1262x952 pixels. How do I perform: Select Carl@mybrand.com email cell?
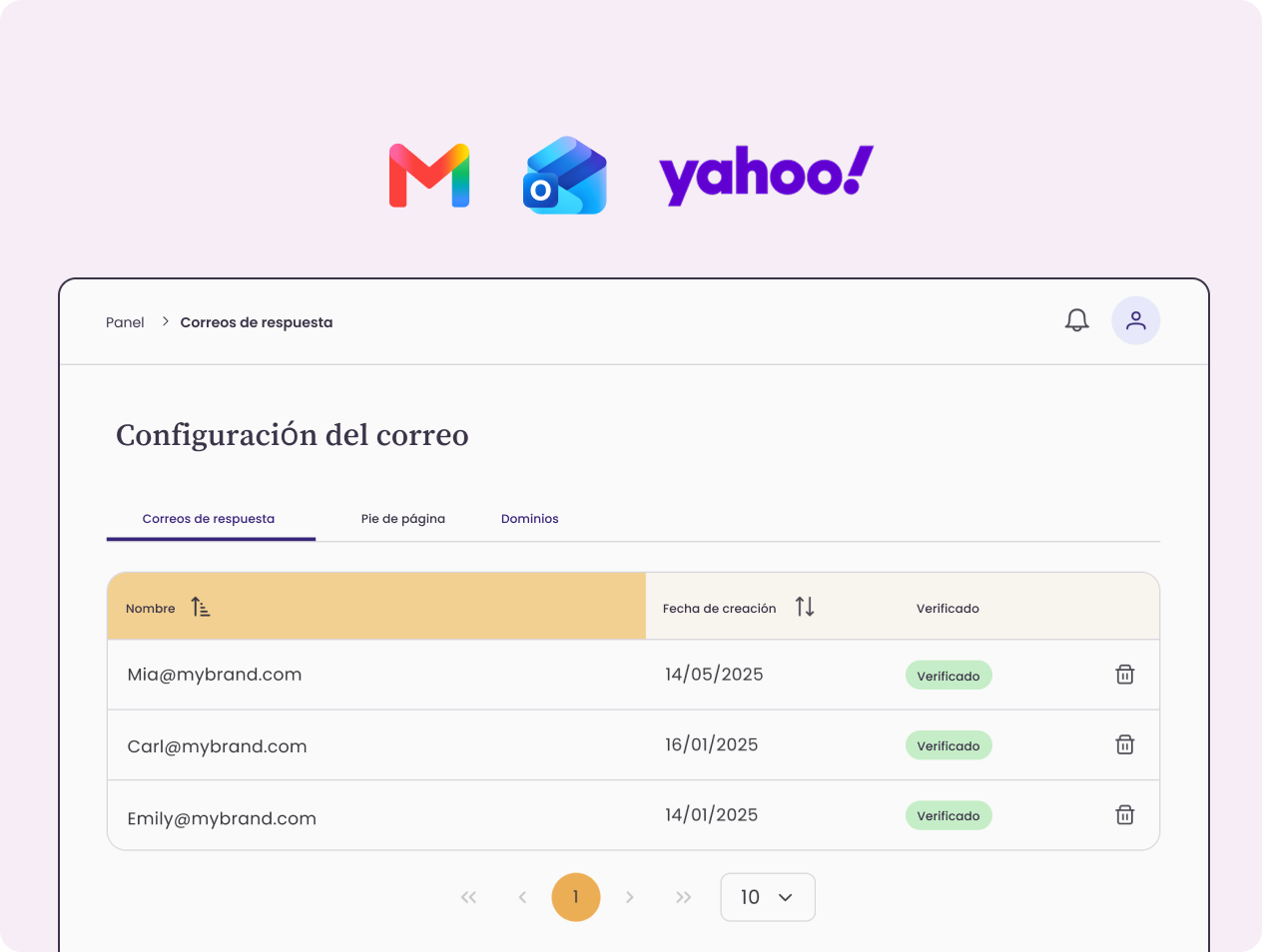217,746
